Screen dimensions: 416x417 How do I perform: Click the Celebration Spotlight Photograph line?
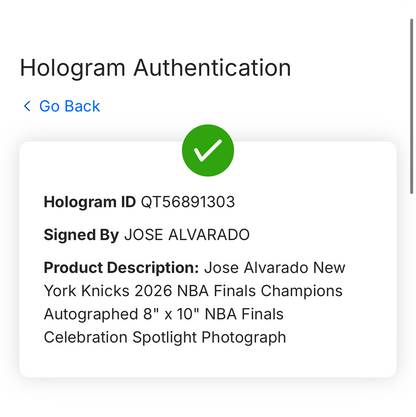165,338
